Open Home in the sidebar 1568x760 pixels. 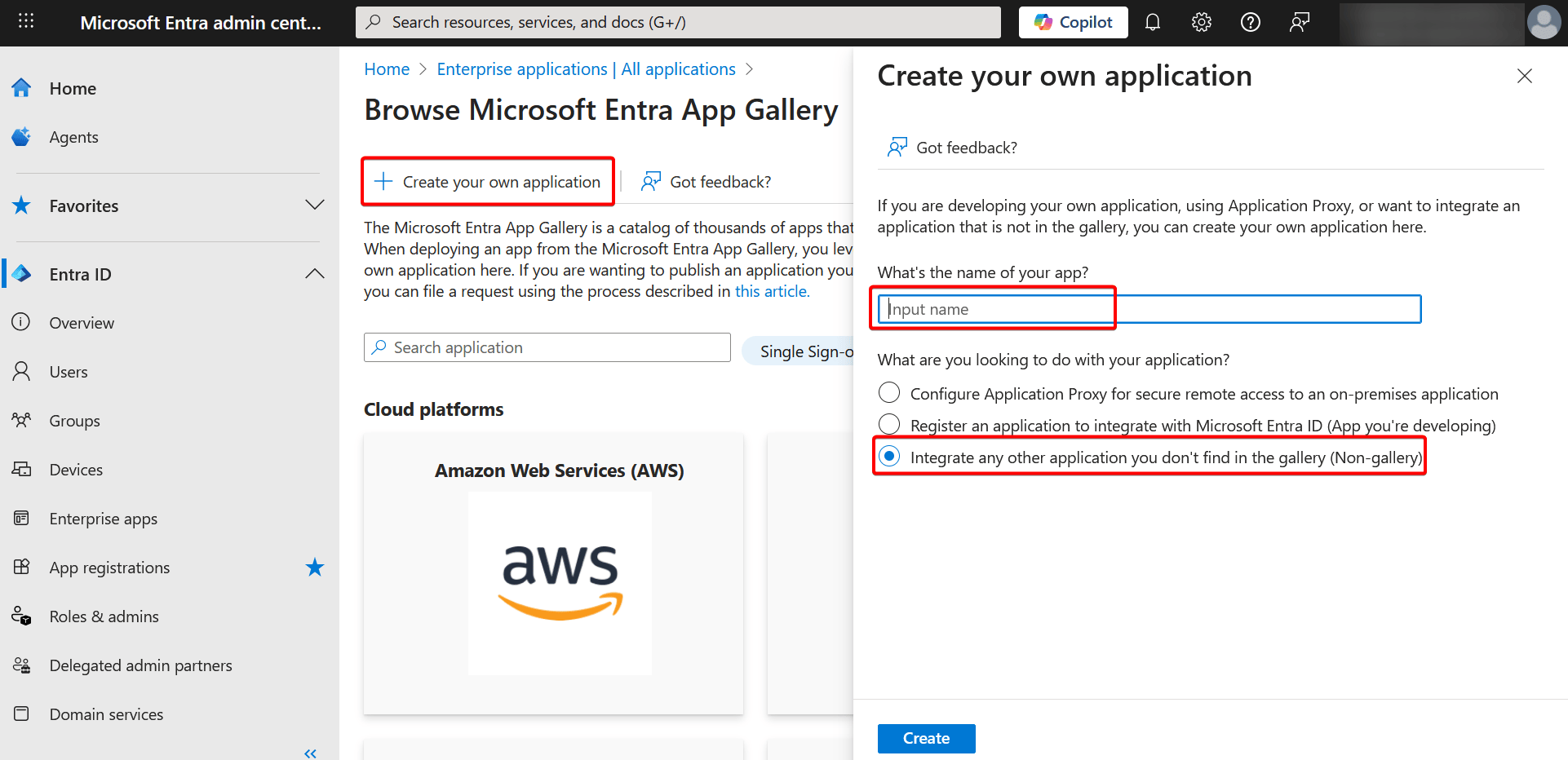(x=73, y=88)
